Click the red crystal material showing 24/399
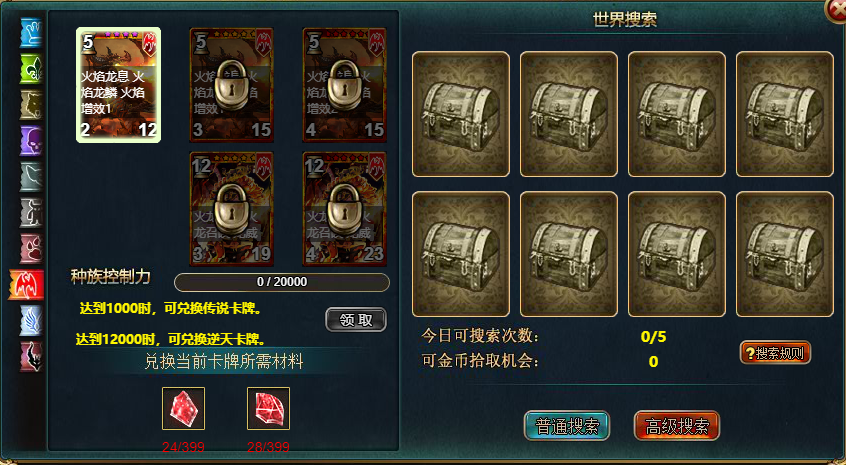This screenshot has height=465, width=846. pos(183,408)
